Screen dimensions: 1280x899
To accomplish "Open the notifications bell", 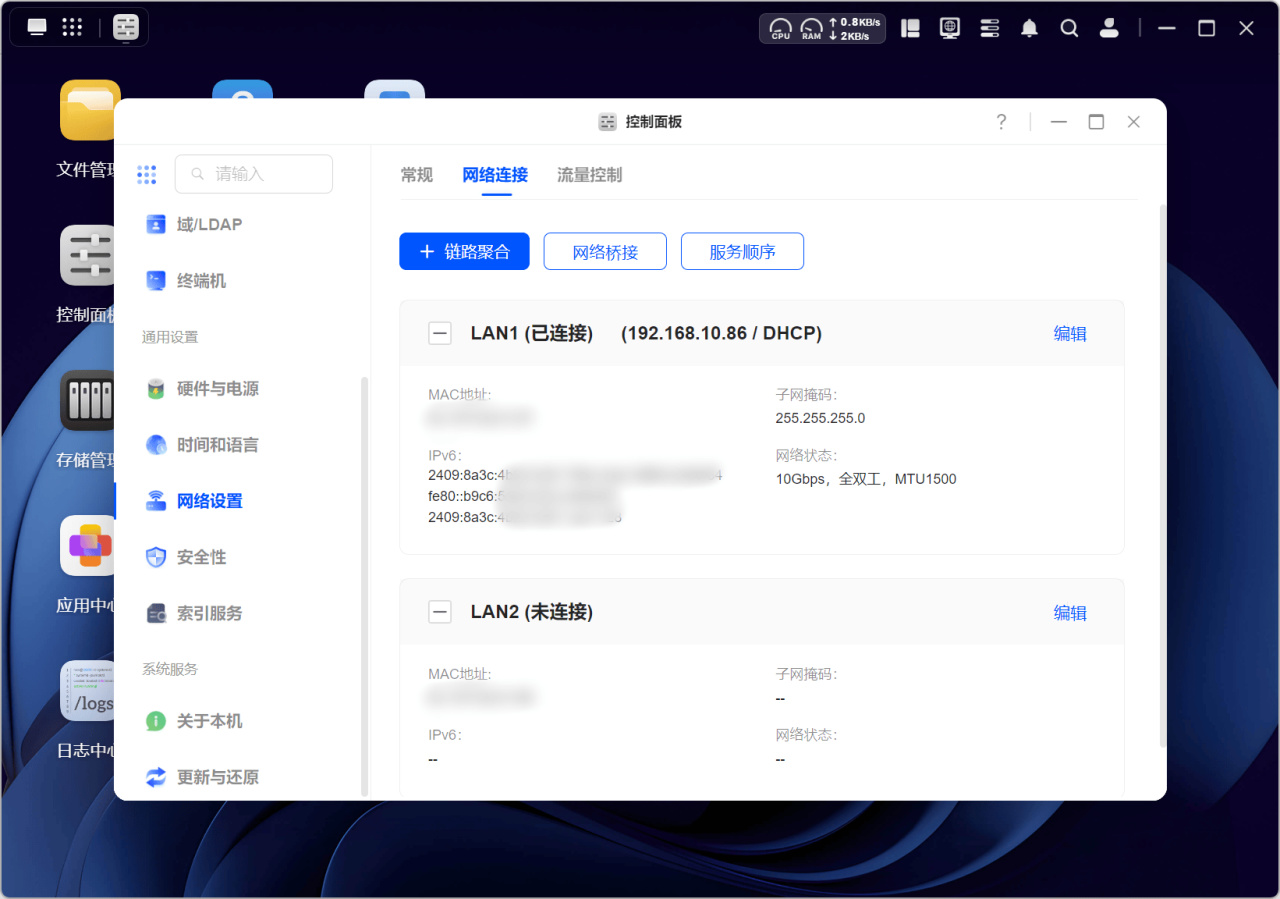I will (1029, 28).
